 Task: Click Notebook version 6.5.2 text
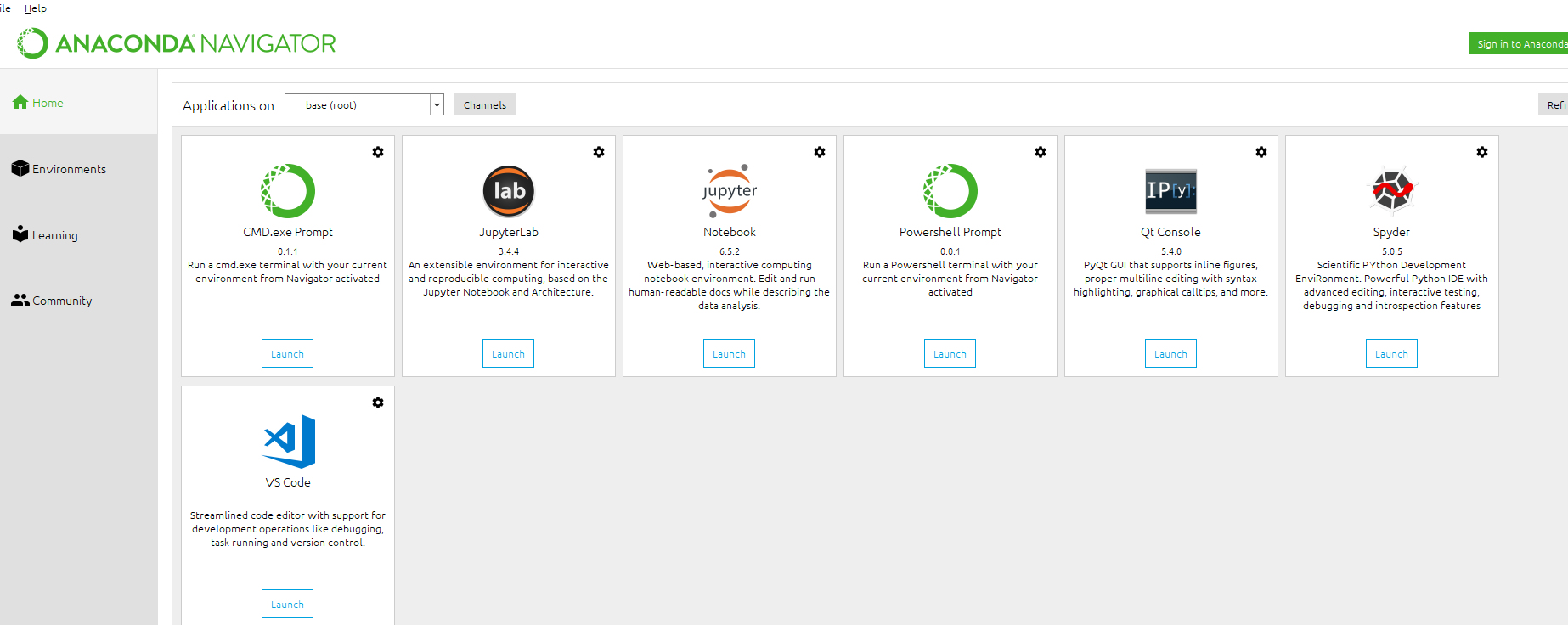730,251
